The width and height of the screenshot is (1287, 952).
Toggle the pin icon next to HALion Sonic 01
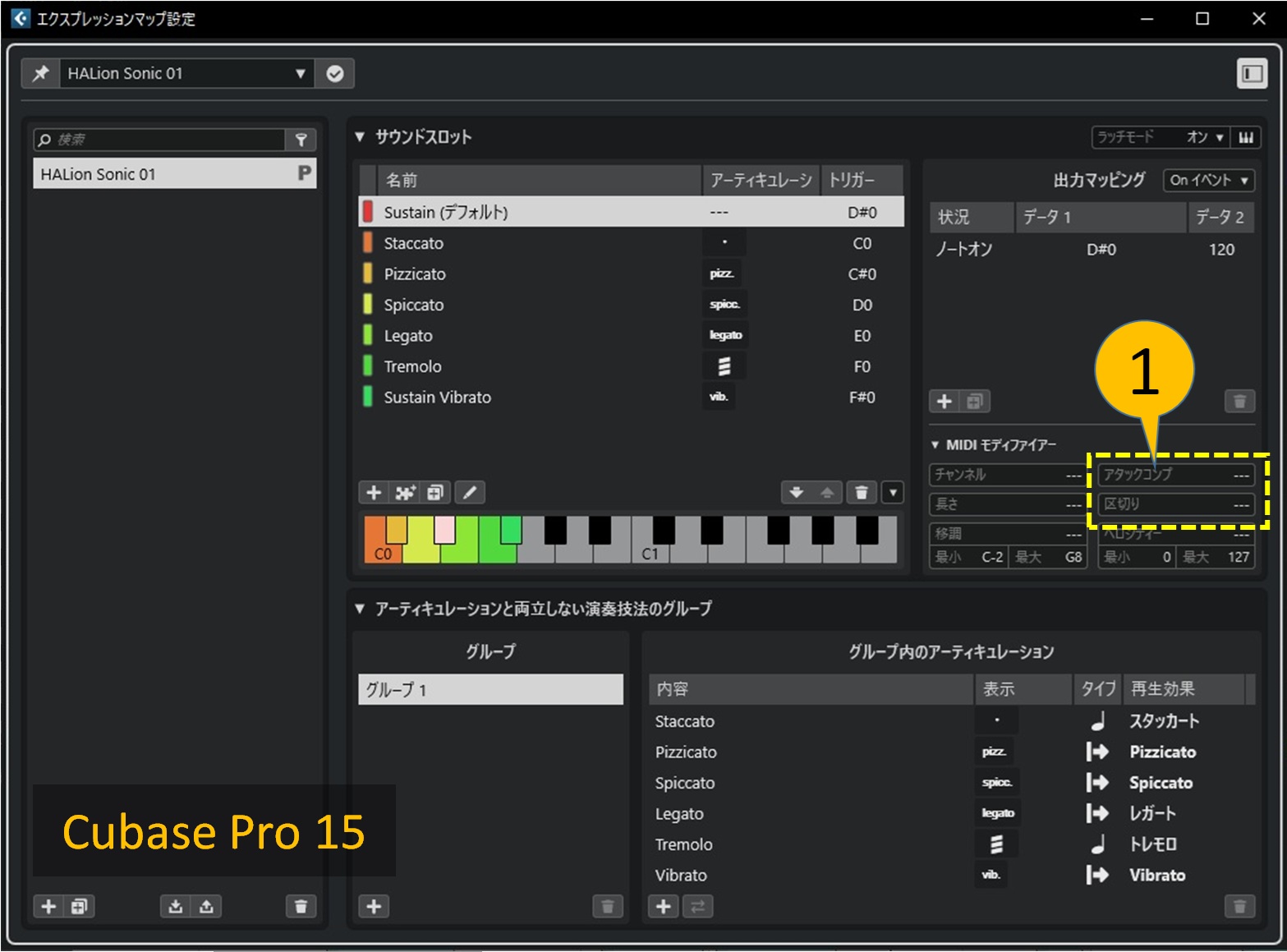[x=39, y=73]
